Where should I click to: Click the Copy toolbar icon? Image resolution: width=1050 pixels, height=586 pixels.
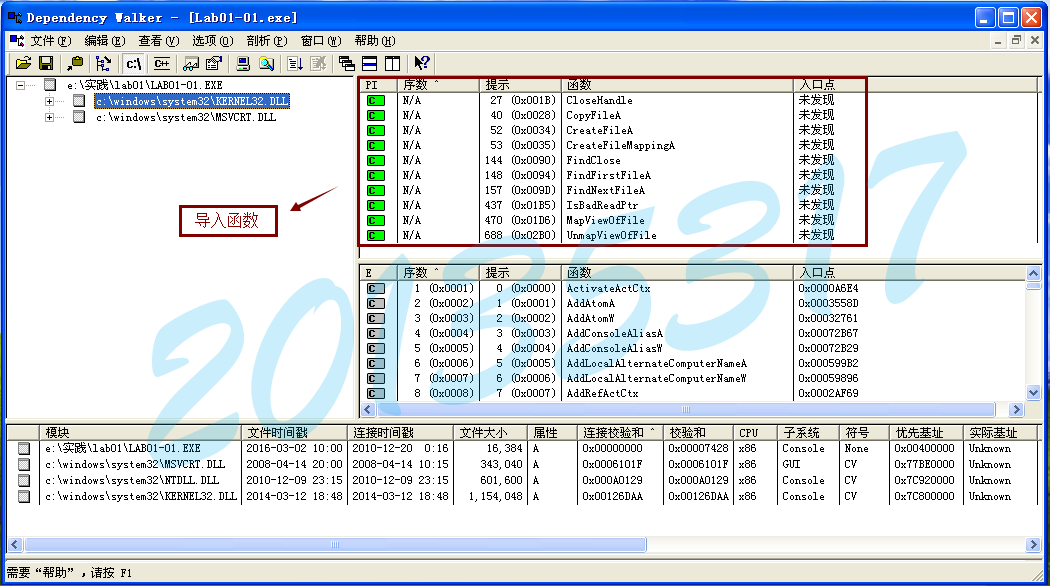[x=76, y=63]
